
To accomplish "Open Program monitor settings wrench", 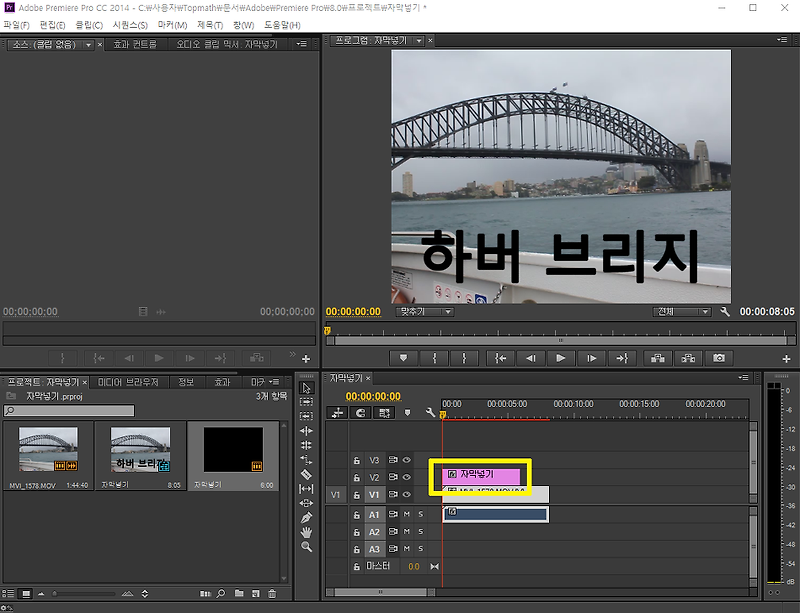I will tap(725, 311).
